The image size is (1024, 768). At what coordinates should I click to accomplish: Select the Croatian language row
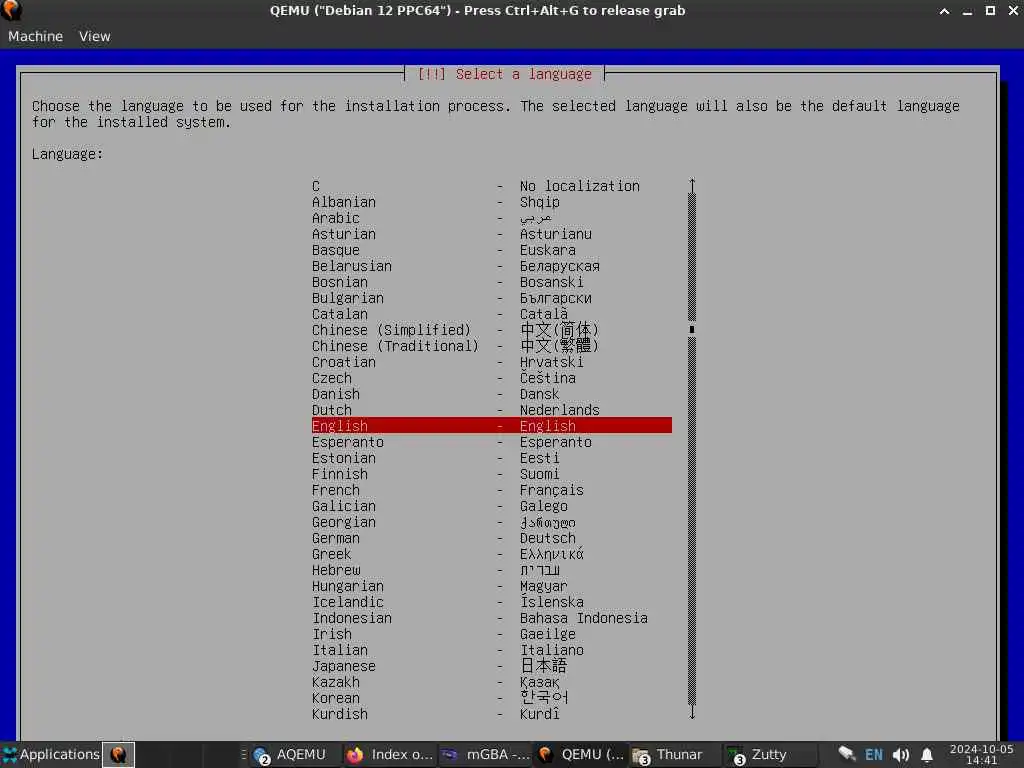coord(492,362)
